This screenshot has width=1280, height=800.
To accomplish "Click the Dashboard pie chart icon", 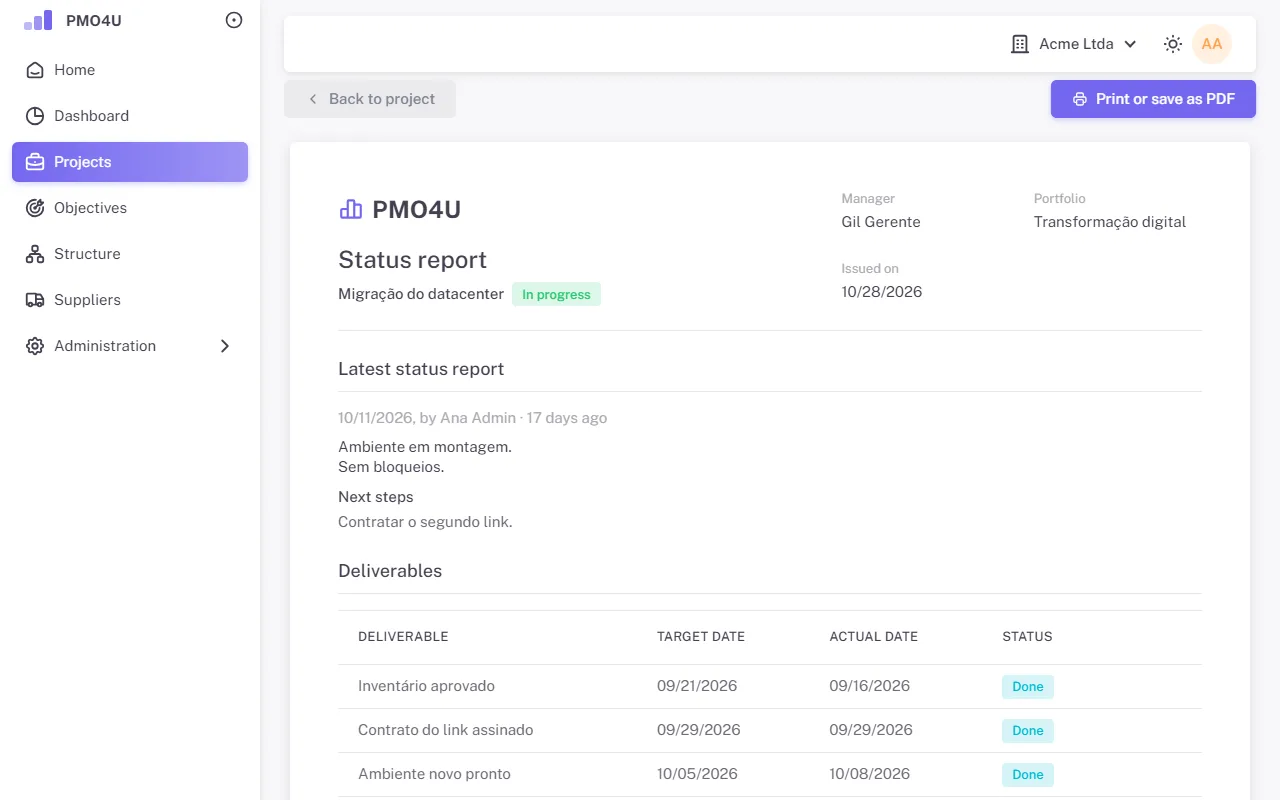I will tap(35, 116).
